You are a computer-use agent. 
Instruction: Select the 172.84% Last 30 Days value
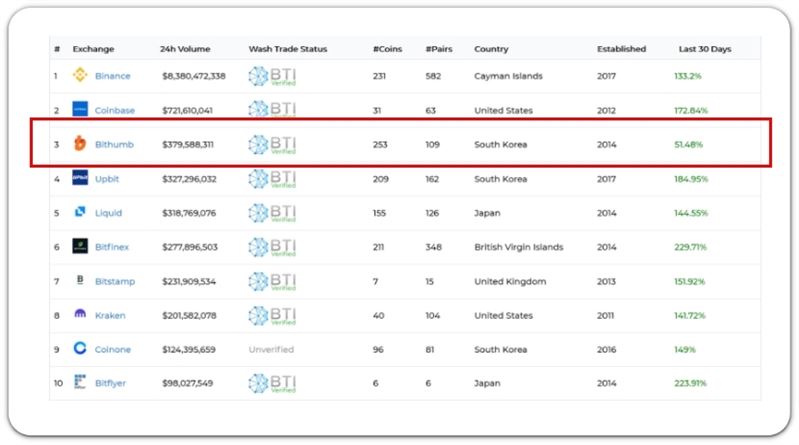[x=690, y=110]
